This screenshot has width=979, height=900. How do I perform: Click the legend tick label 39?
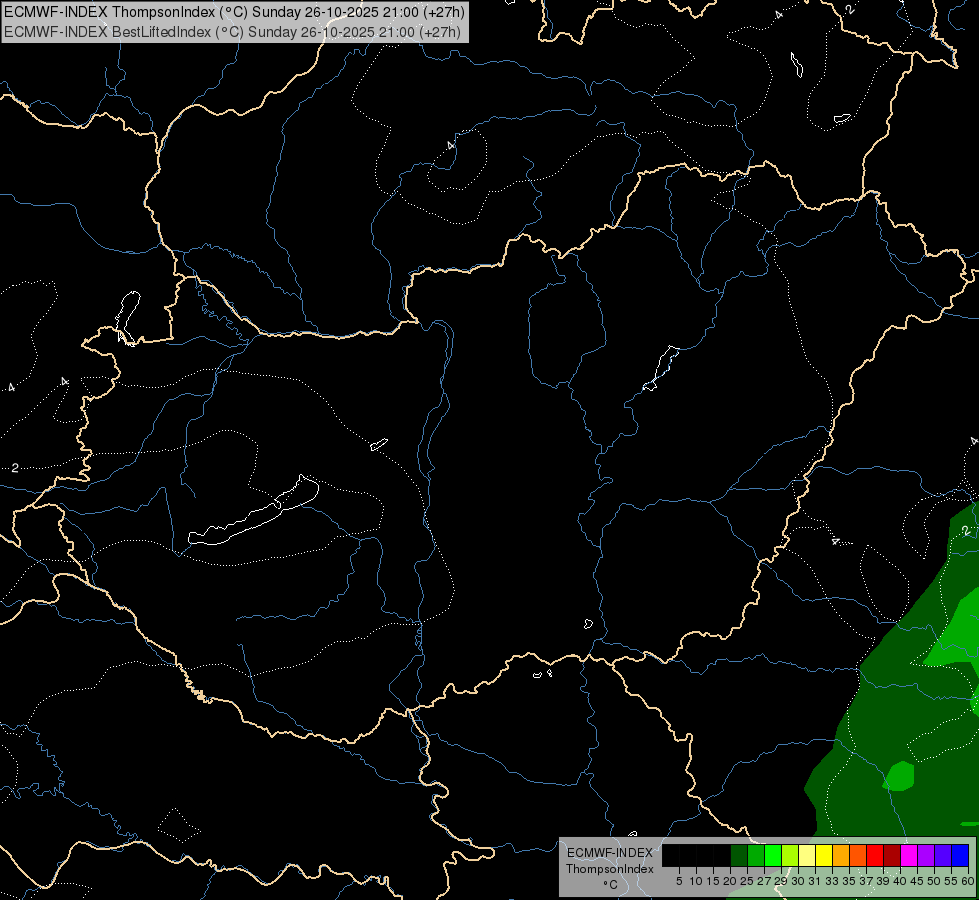coord(883,881)
